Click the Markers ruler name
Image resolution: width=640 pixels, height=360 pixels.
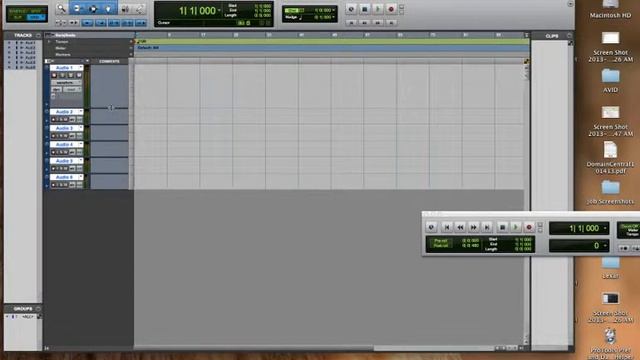point(63,54)
